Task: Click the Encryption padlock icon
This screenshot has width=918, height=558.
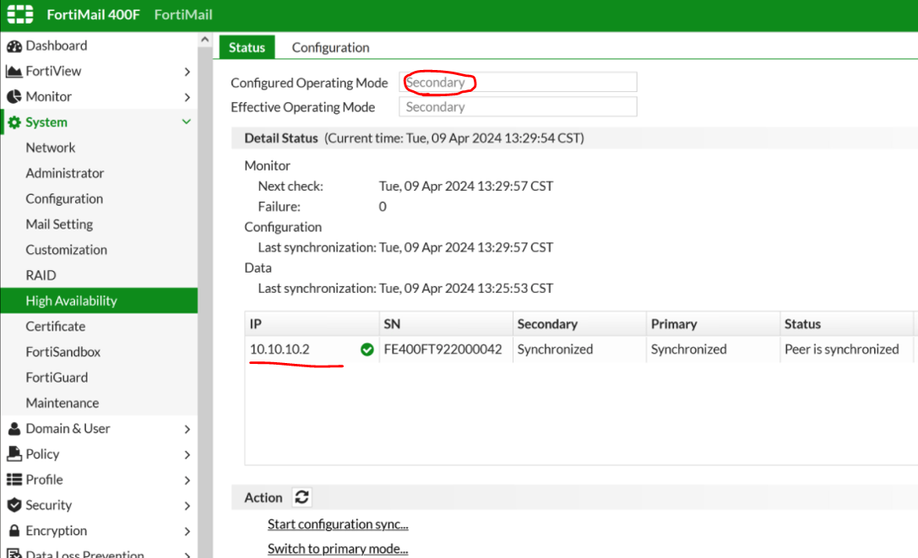Action: coord(14,531)
